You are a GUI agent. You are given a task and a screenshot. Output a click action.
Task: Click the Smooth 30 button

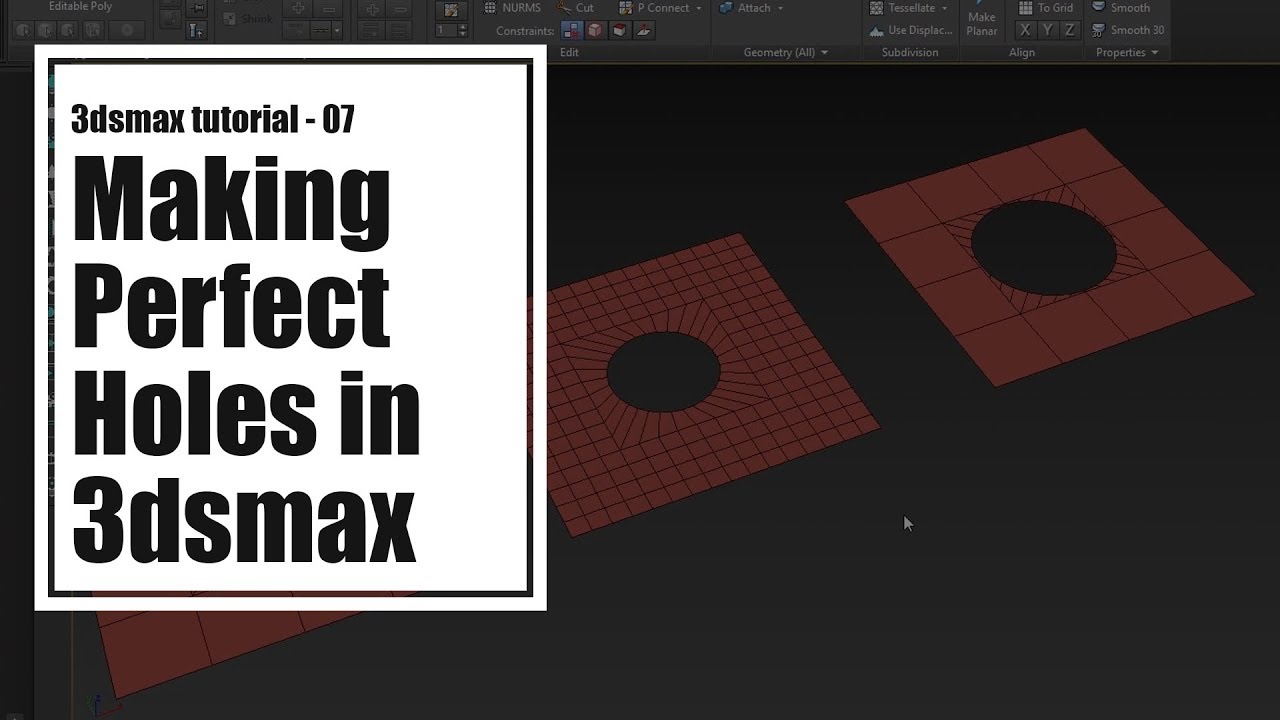1127,30
